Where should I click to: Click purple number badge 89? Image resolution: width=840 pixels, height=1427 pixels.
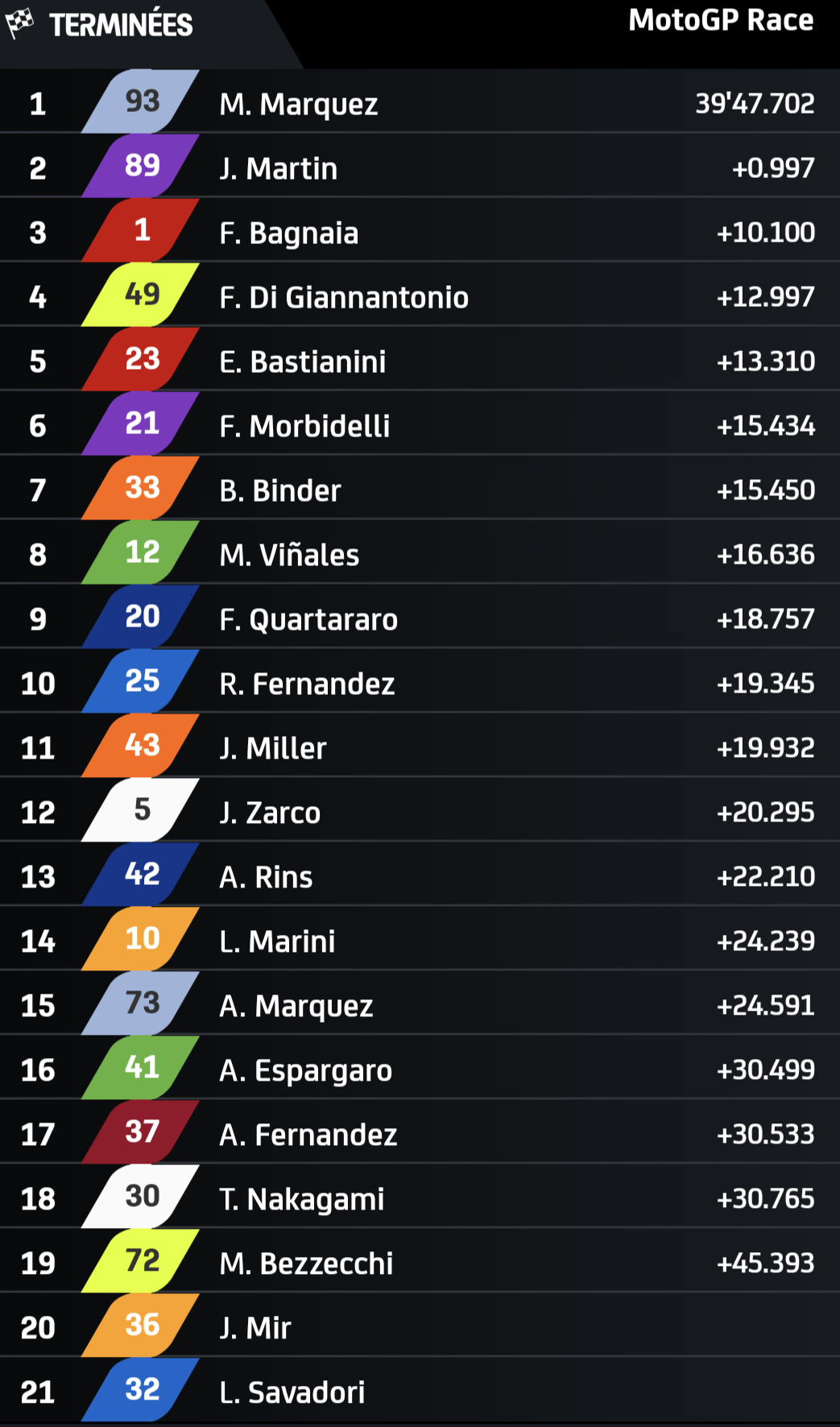141,166
